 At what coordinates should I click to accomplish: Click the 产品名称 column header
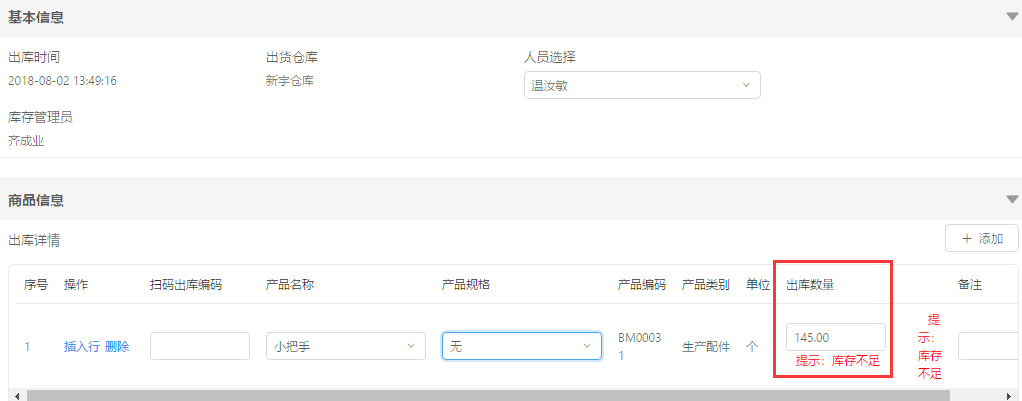click(290, 285)
